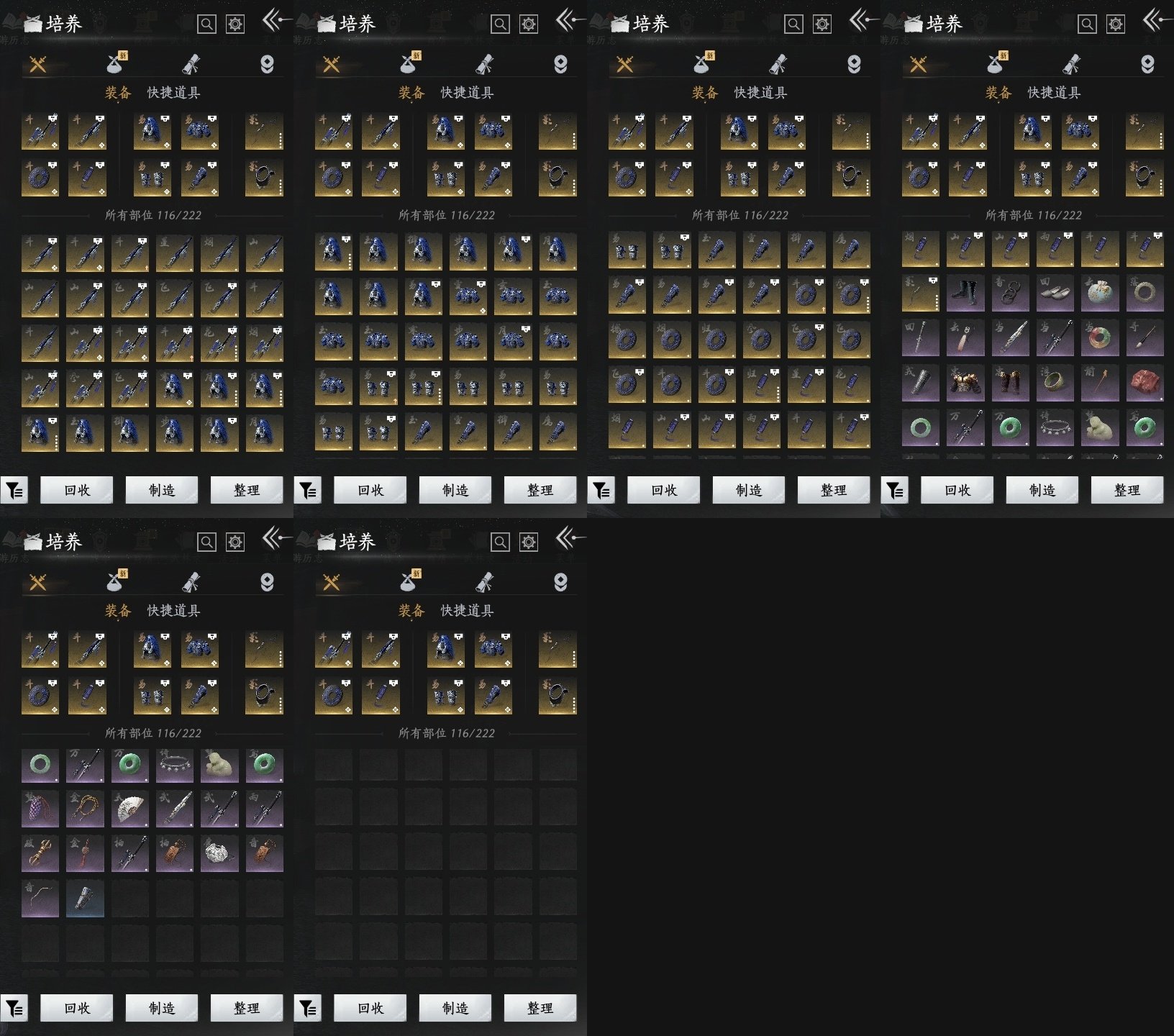Pick the red cloth material item
Screen dimensions: 1174x1036
[1144, 383]
